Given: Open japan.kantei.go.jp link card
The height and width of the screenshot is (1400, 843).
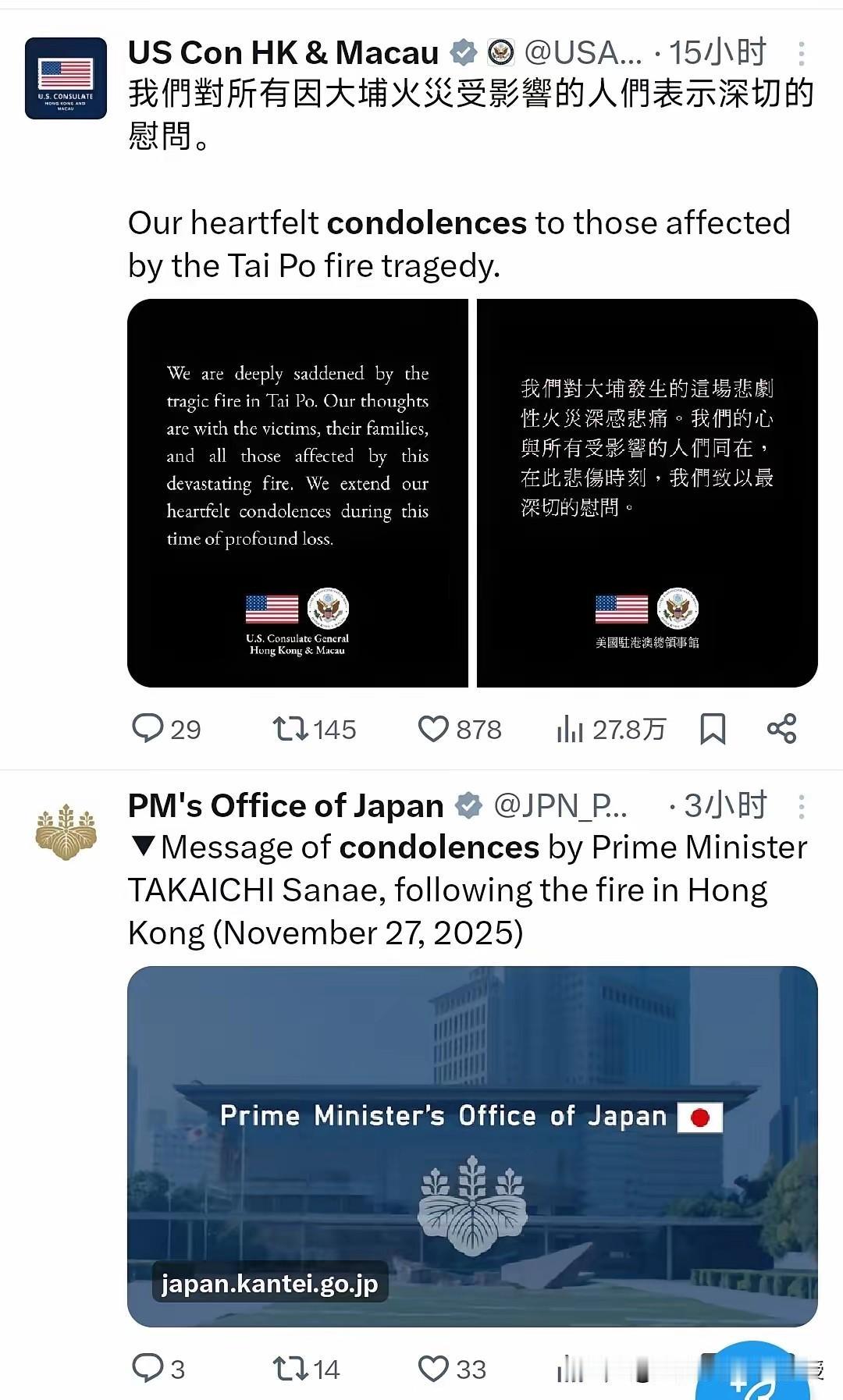Looking at the screenshot, I should pyautogui.click(x=472, y=1146).
